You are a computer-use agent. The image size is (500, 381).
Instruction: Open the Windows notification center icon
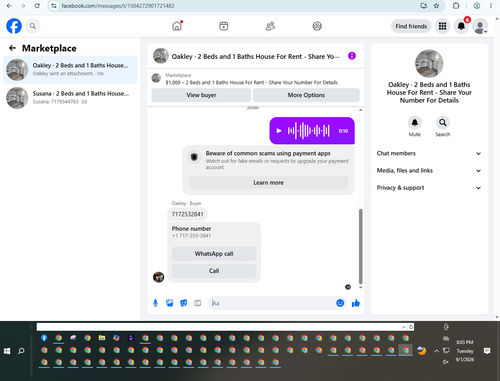[487, 351]
